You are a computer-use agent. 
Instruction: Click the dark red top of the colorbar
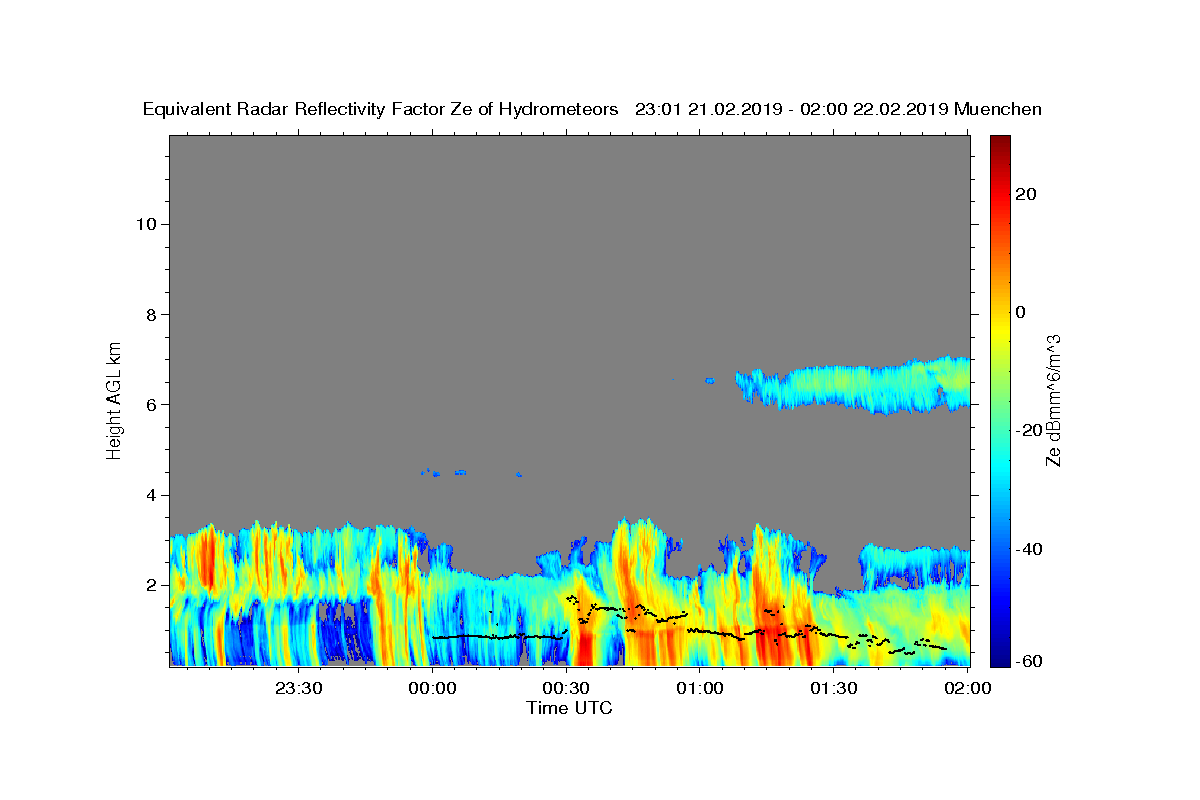pos(999,145)
